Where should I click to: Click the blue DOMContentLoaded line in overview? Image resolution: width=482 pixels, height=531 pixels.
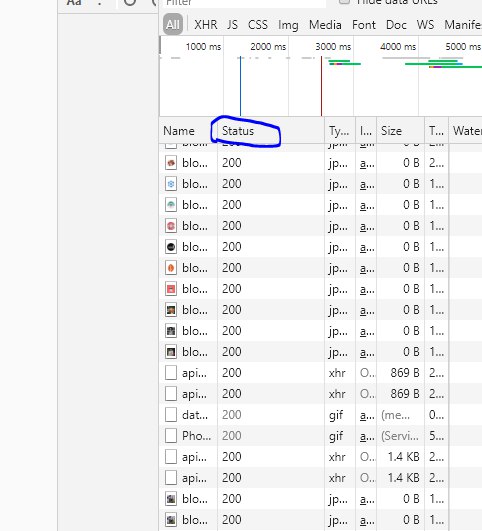pos(240,86)
